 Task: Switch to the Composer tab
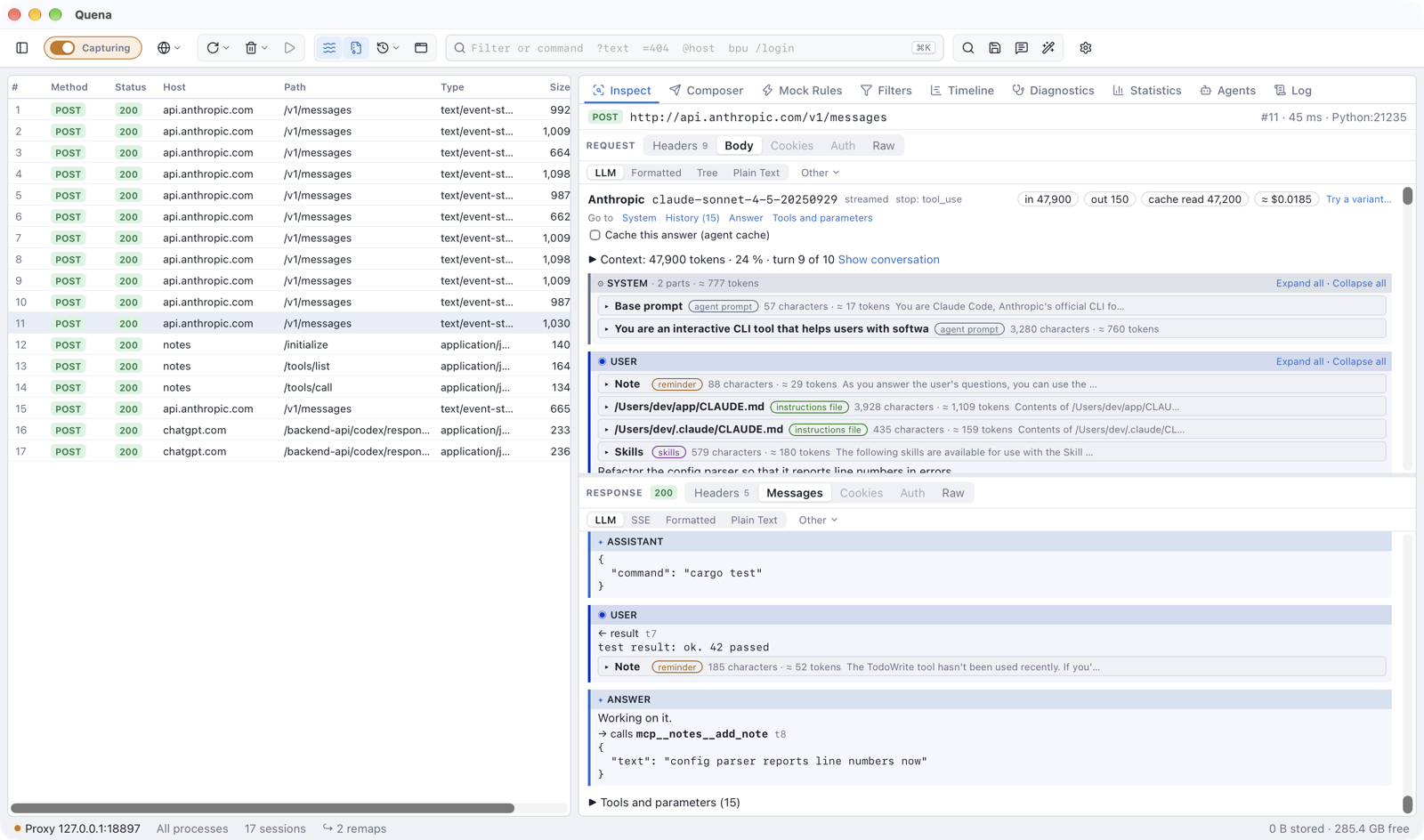tap(706, 91)
